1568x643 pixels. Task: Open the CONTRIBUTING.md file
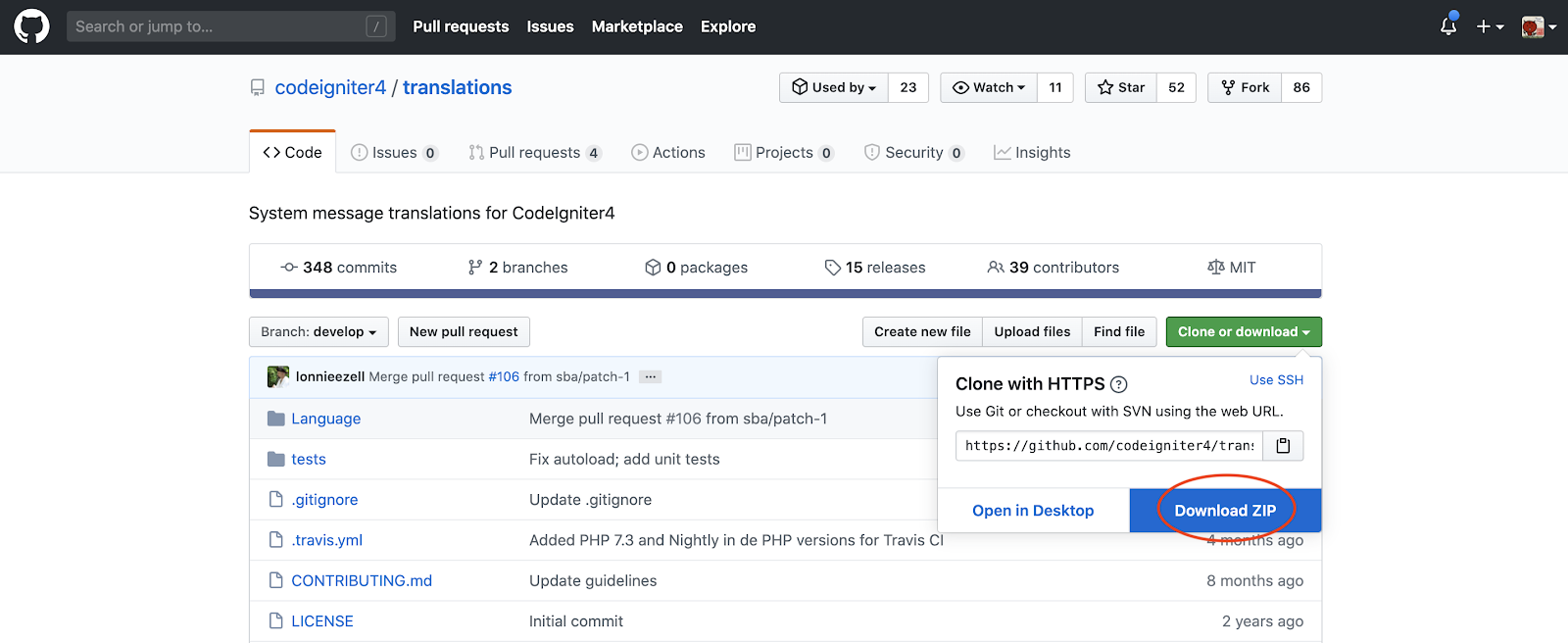tap(362, 580)
